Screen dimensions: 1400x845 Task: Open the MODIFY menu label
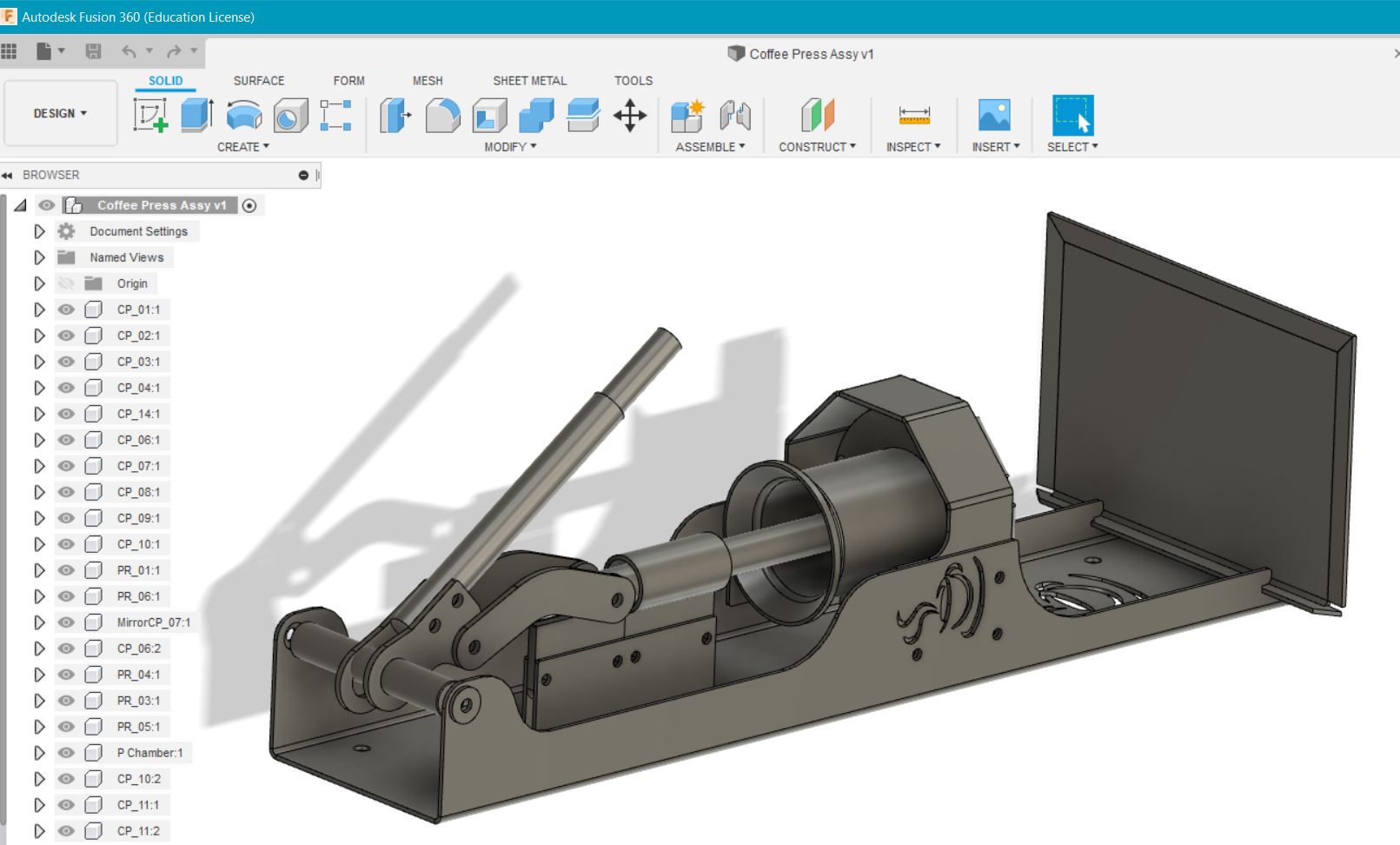coord(510,147)
